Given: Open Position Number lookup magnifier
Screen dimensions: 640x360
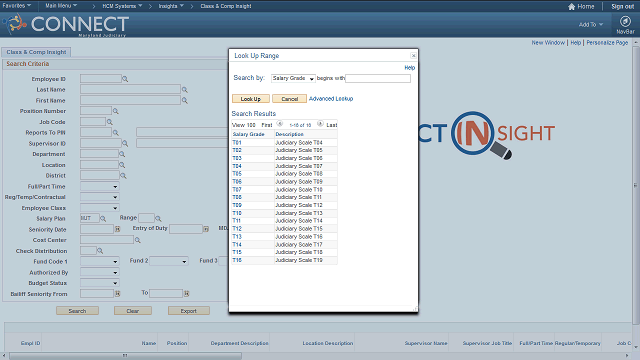Looking at the screenshot, I should pos(116,111).
